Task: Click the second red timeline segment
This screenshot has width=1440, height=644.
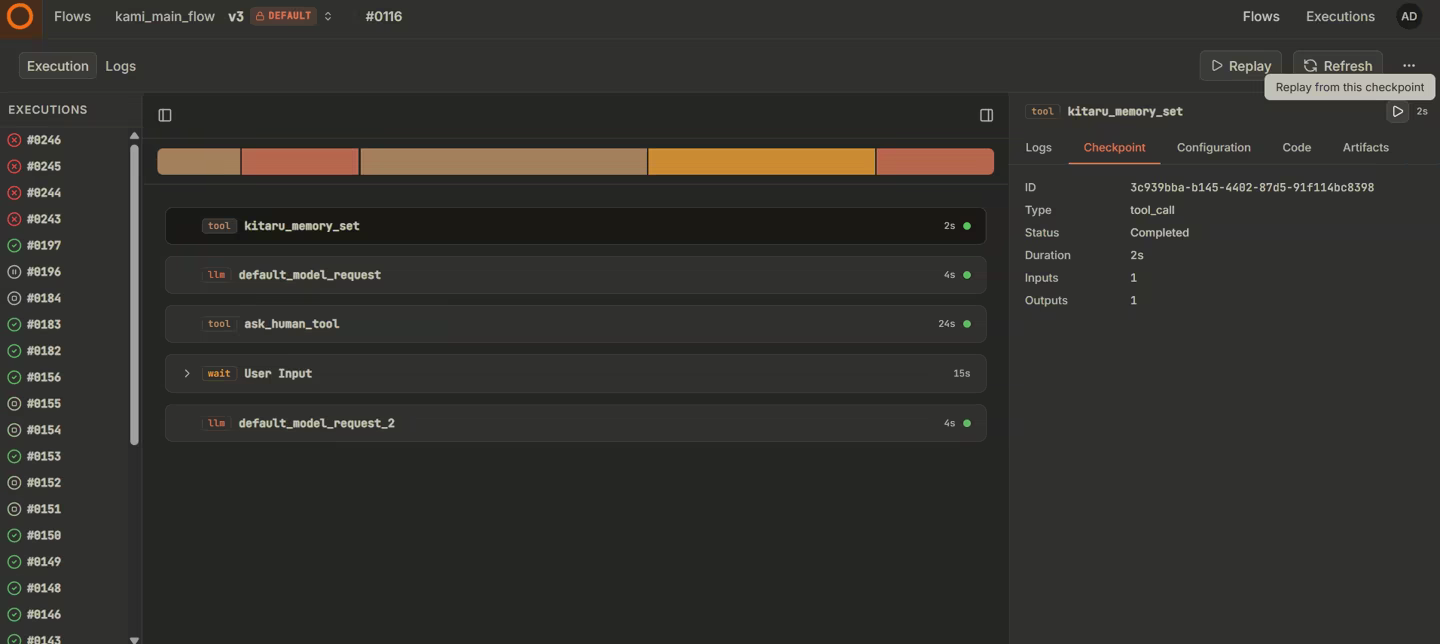Action: click(x=300, y=161)
